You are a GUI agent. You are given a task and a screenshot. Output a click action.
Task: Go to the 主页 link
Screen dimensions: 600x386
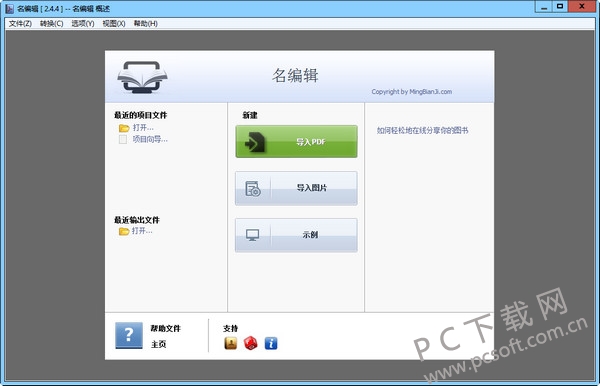(158, 344)
